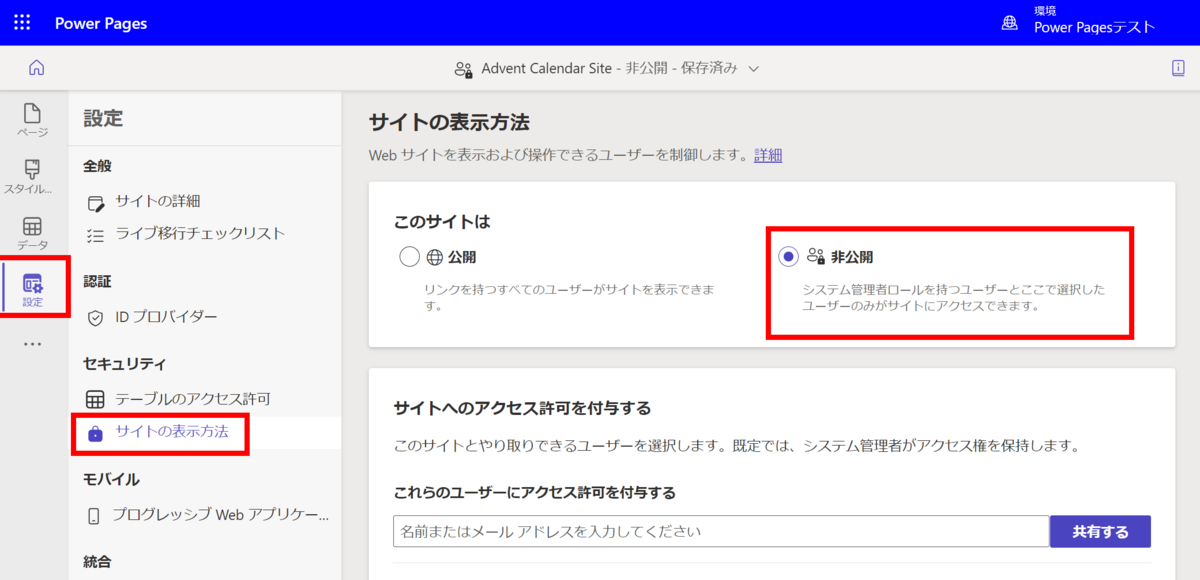
Task: Click the 認証 section header
Action: 97,281
